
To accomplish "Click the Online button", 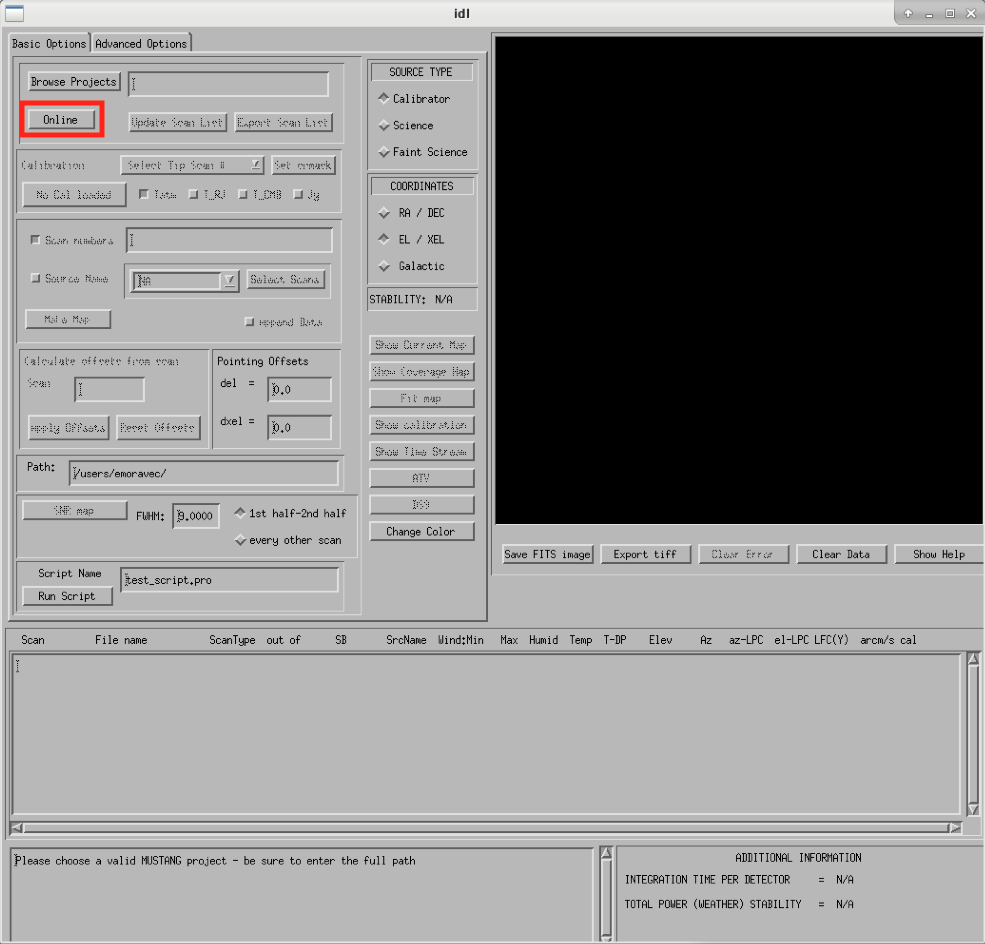I will pyautogui.click(x=60, y=119).
